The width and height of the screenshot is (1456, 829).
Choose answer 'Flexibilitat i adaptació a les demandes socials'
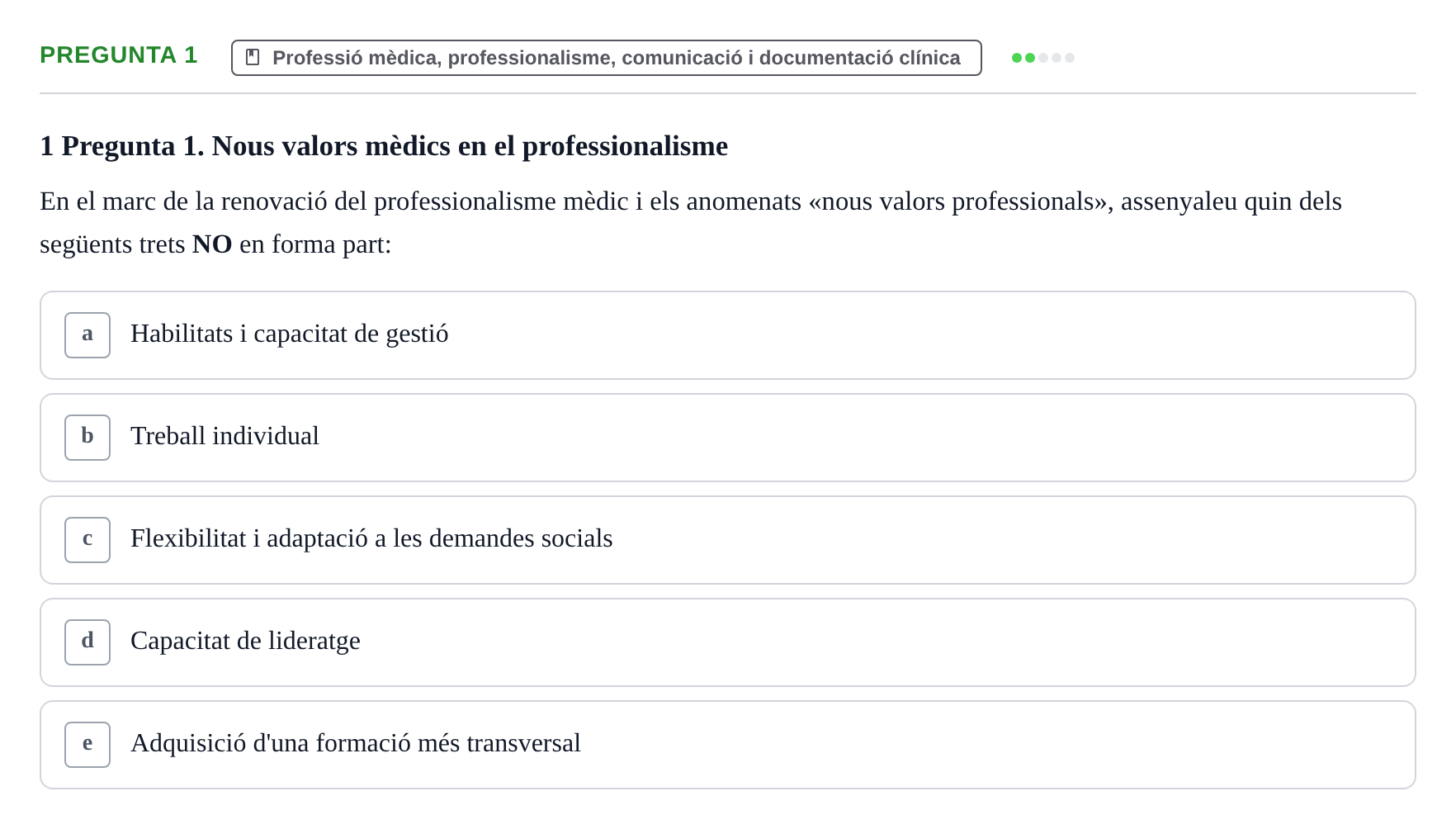pyautogui.click(x=728, y=540)
